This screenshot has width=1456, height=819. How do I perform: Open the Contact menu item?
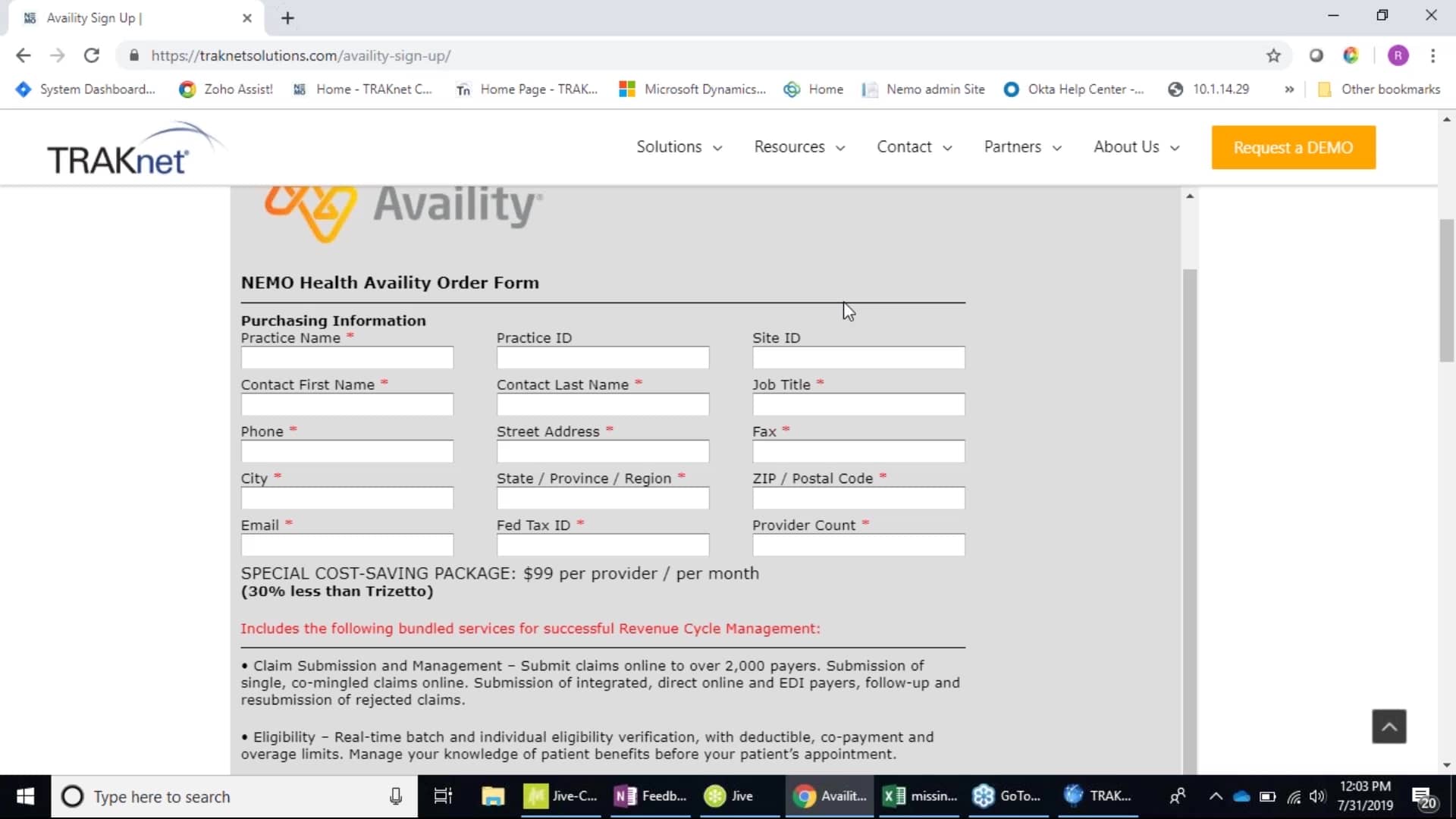[913, 147]
